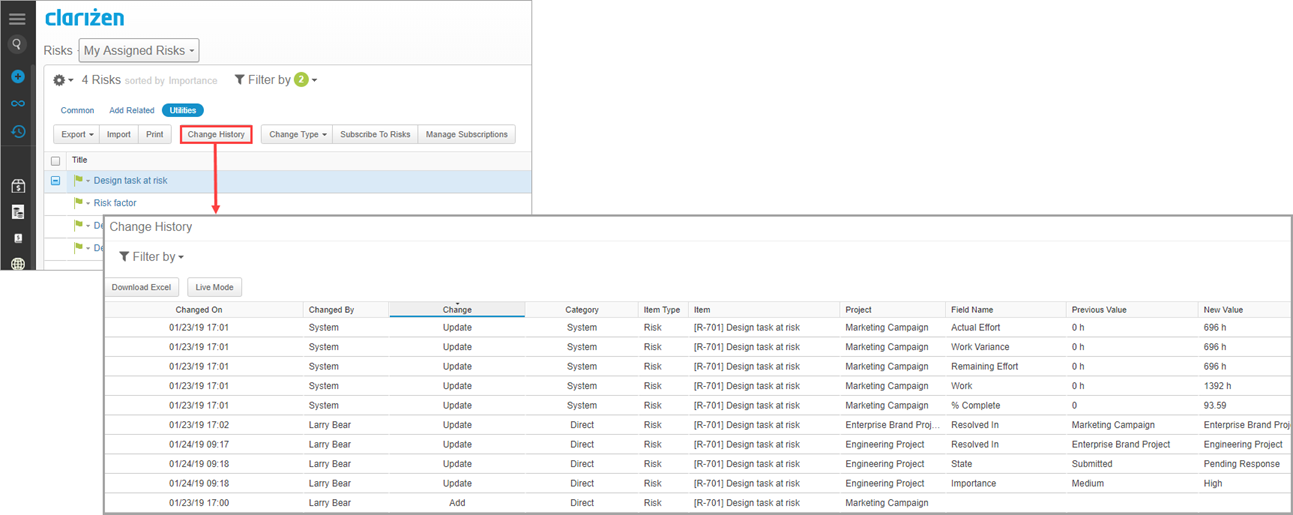Click the Print button
1293x515 pixels.
(155, 134)
